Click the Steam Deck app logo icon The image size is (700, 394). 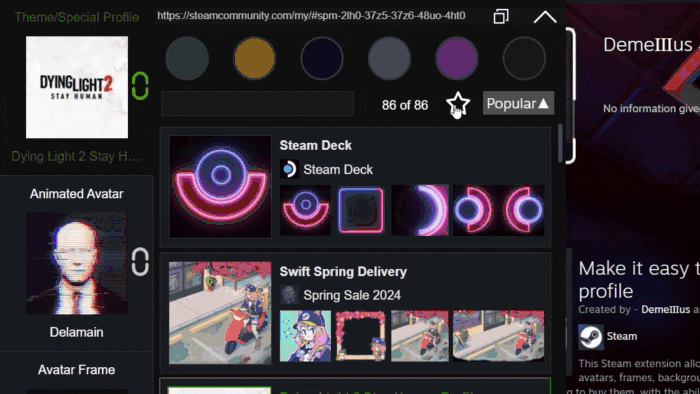point(289,169)
